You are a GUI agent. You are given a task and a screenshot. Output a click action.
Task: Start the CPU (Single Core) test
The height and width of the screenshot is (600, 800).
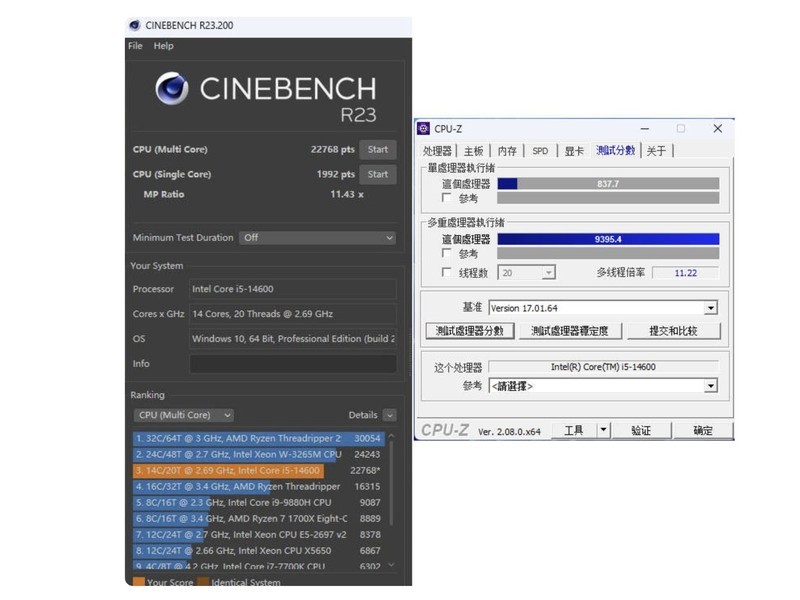[x=378, y=174]
